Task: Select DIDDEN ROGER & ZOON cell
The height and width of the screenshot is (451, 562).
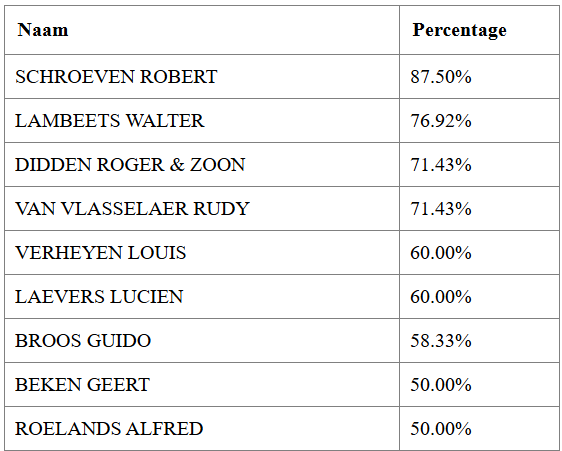Action: click(202, 165)
